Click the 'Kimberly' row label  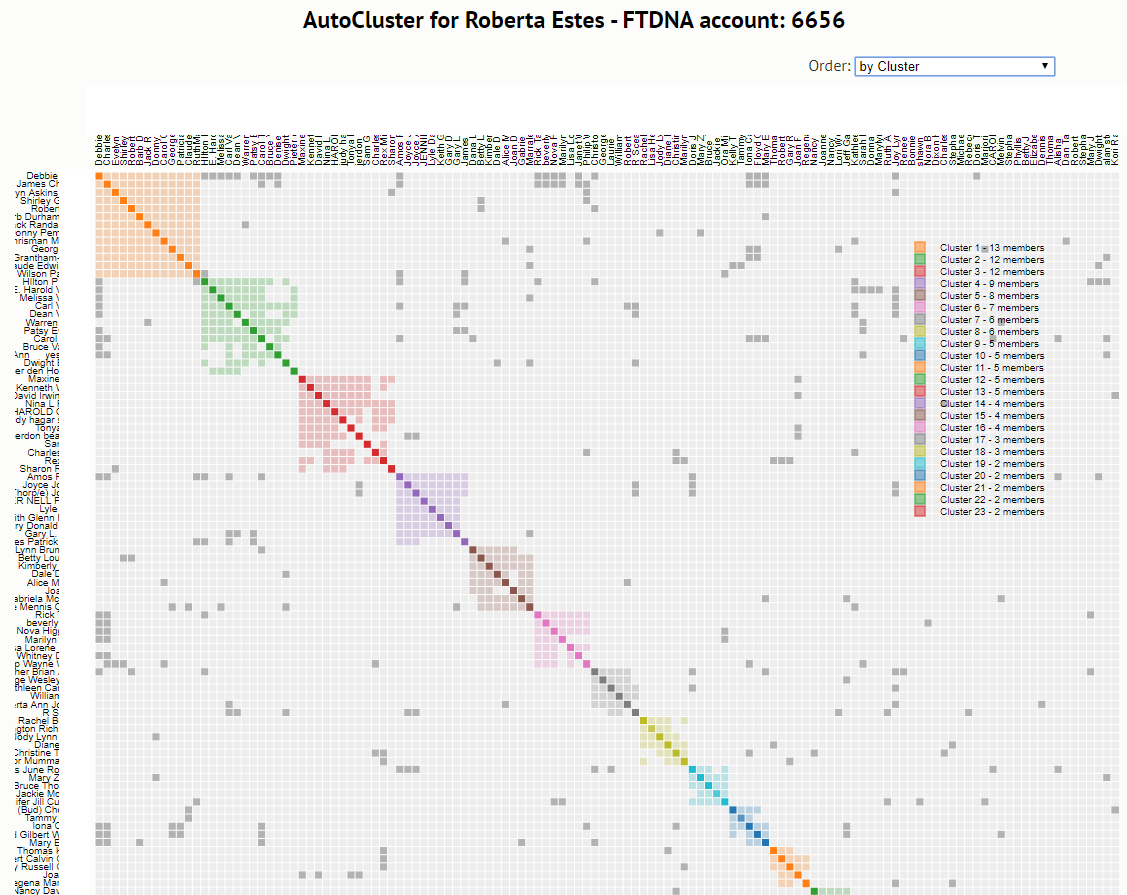pos(39,566)
